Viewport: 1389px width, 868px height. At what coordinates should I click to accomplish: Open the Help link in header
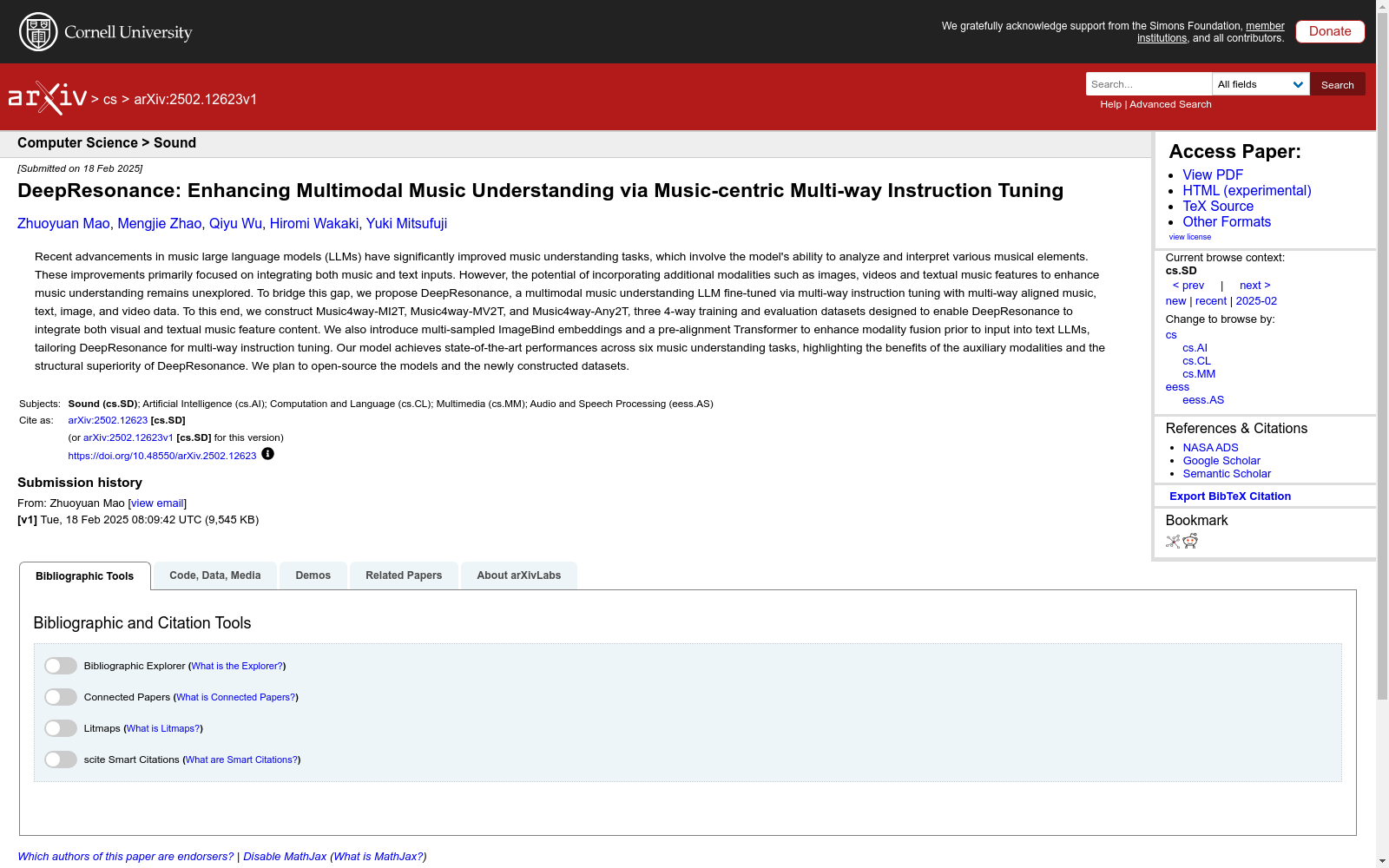tap(1110, 104)
